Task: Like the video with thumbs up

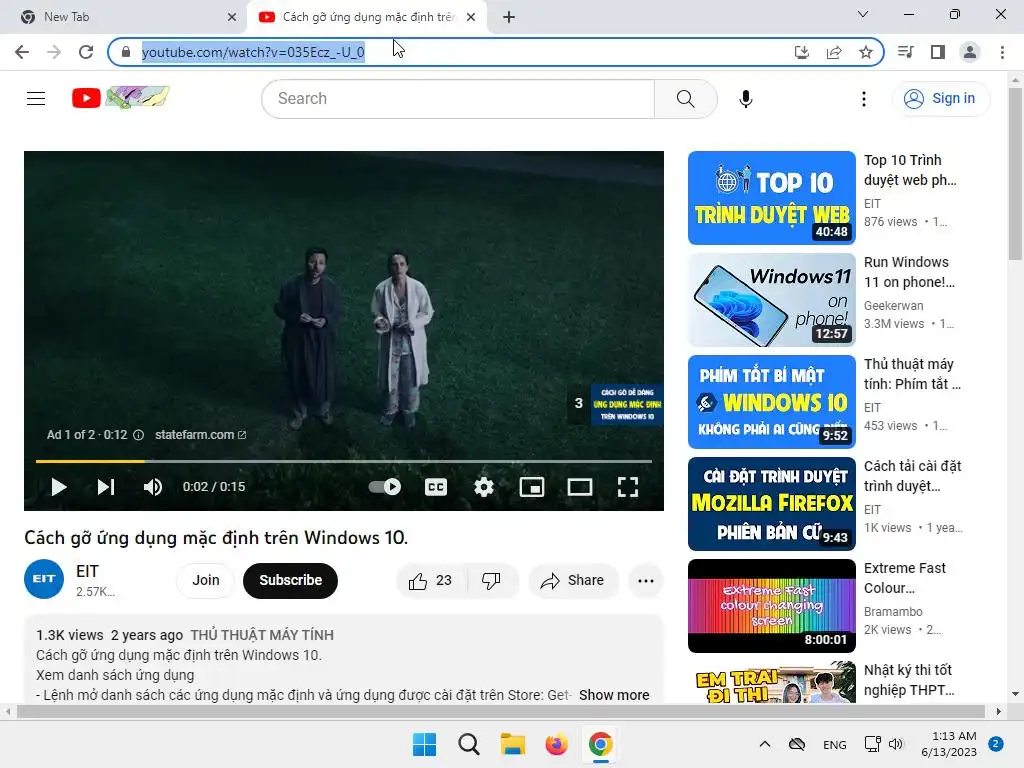Action: point(430,581)
